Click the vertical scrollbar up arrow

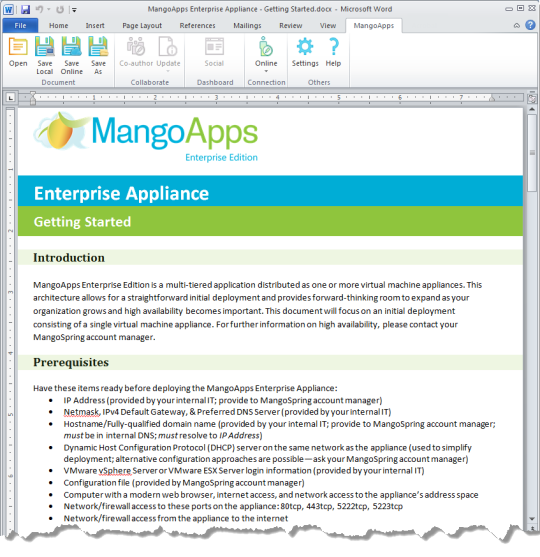click(532, 109)
